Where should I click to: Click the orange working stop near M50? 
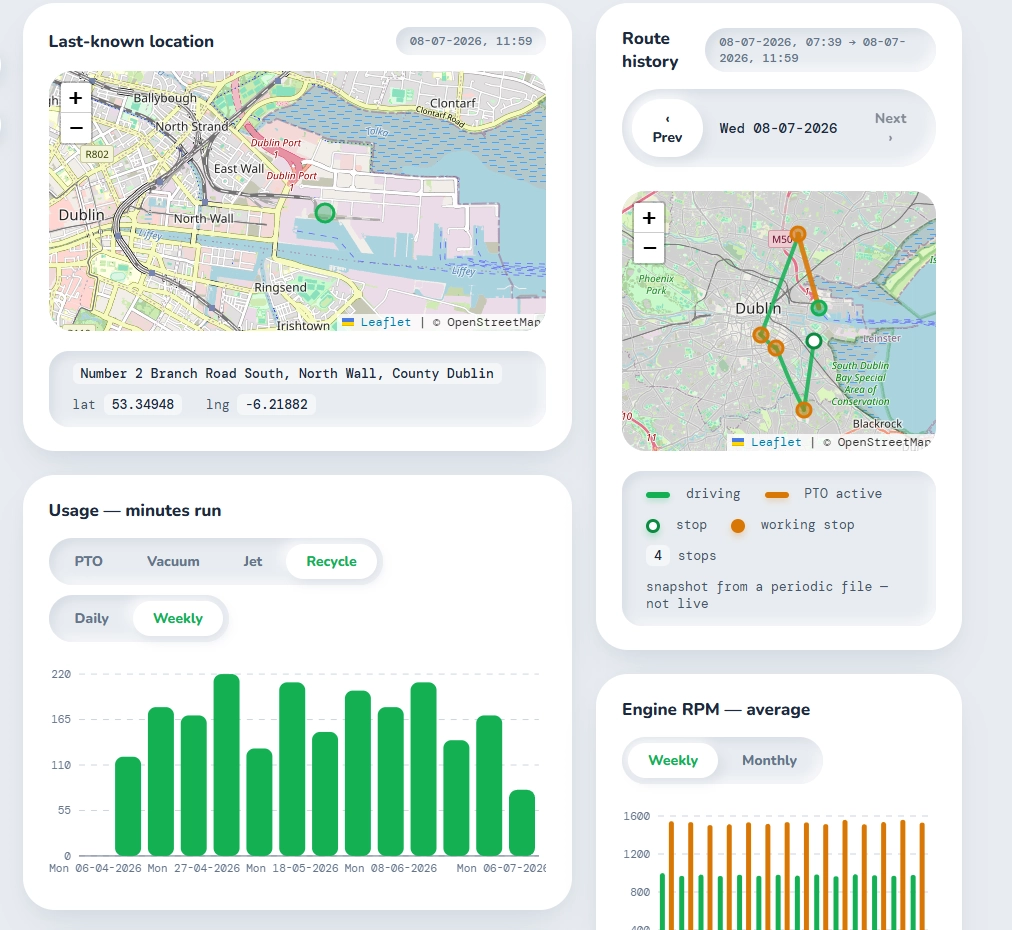[798, 234]
